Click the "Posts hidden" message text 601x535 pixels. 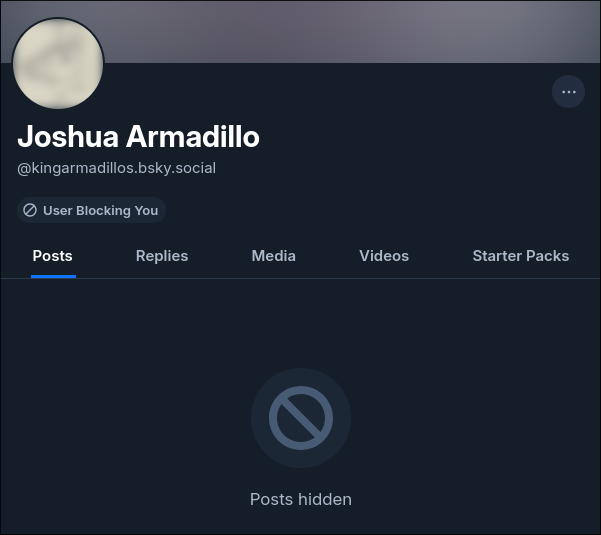point(300,499)
